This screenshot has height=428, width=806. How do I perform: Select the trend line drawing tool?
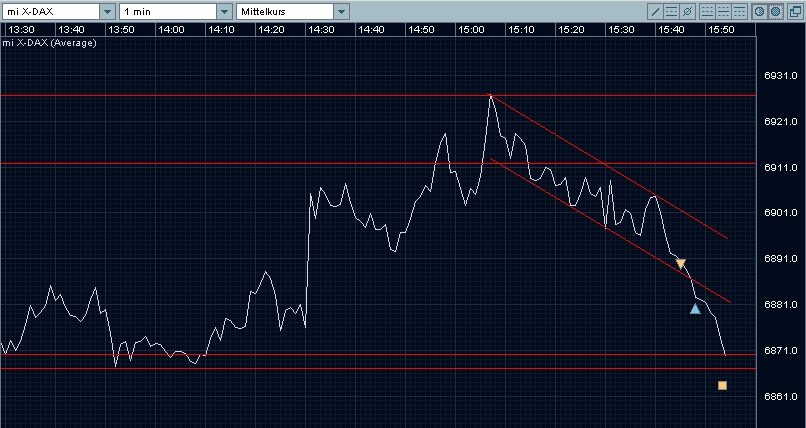(655, 11)
